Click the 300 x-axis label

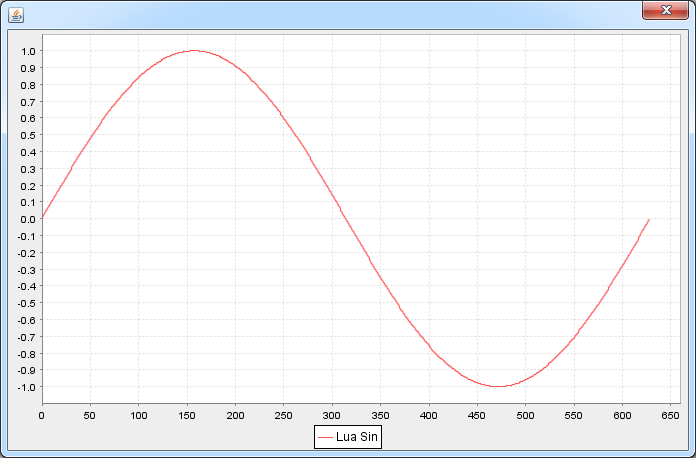pyautogui.click(x=332, y=416)
